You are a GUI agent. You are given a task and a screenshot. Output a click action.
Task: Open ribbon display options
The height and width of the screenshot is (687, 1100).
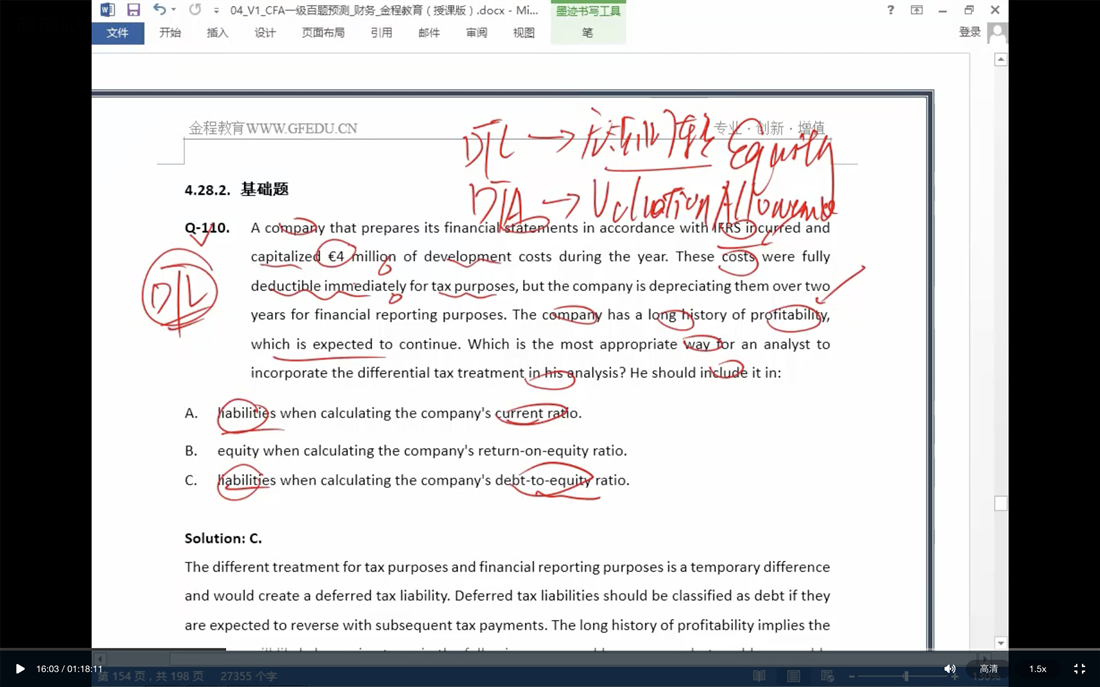[916, 10]
